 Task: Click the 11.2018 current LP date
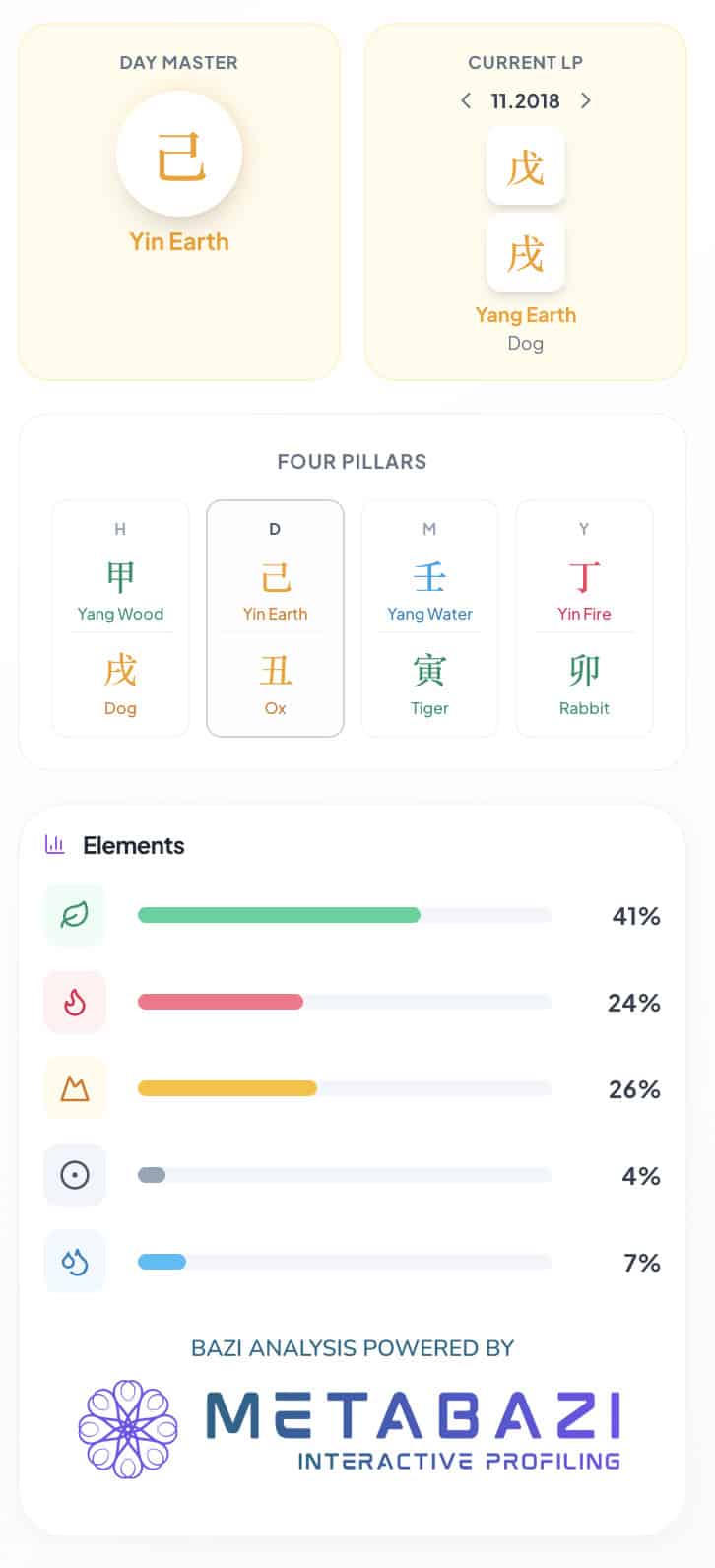pyautogui.click(x=525, y=100)
